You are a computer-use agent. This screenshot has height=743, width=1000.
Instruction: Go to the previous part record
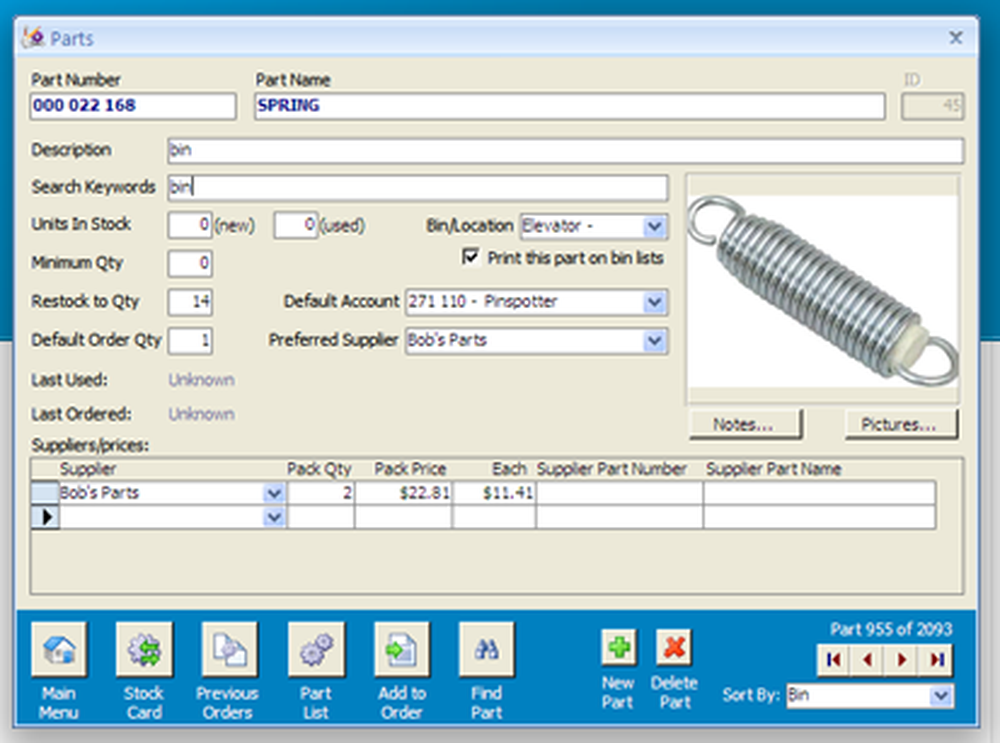coord(869,661)
